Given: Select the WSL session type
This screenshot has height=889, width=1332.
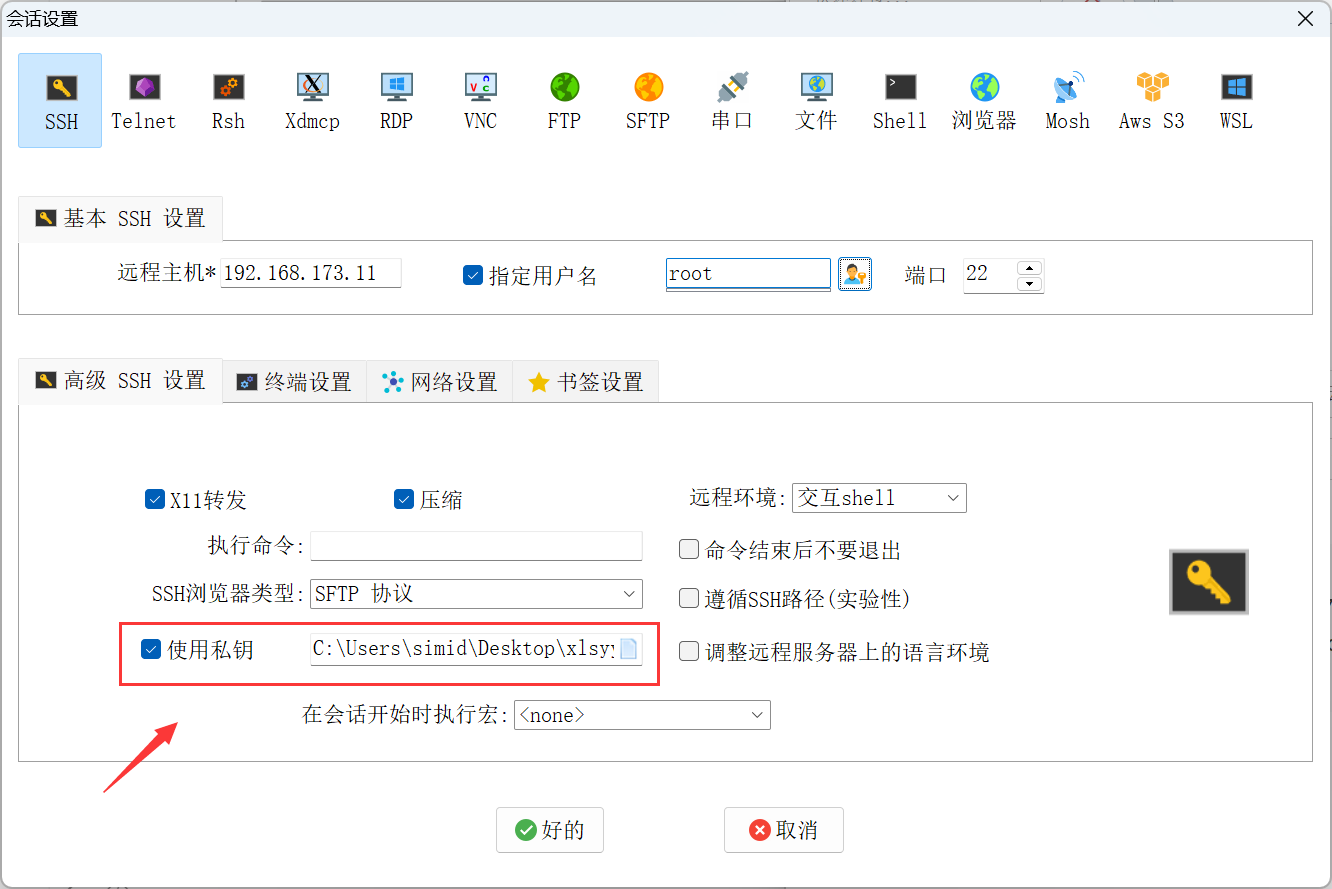Looking at the screenshot, I should (x=1235, y=101).
